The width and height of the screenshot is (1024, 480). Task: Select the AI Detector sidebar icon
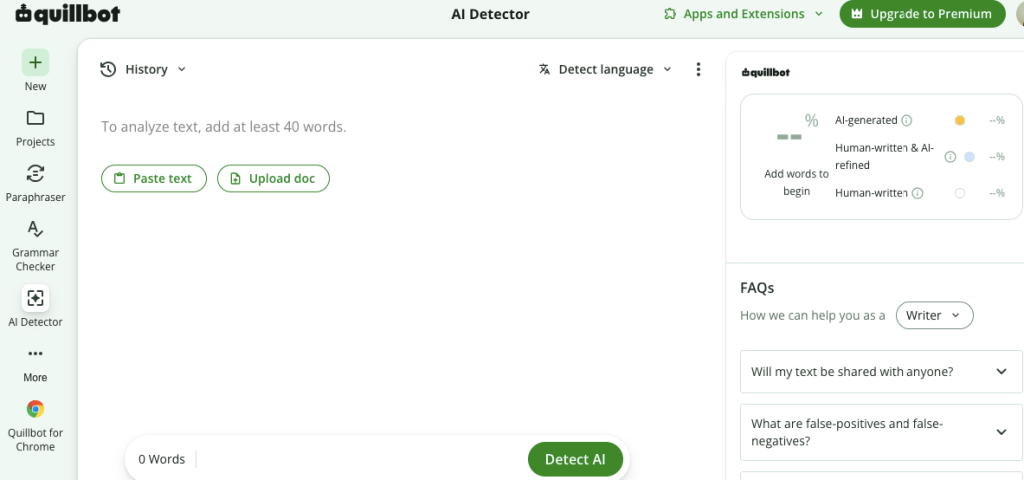[x=35, y=298]
